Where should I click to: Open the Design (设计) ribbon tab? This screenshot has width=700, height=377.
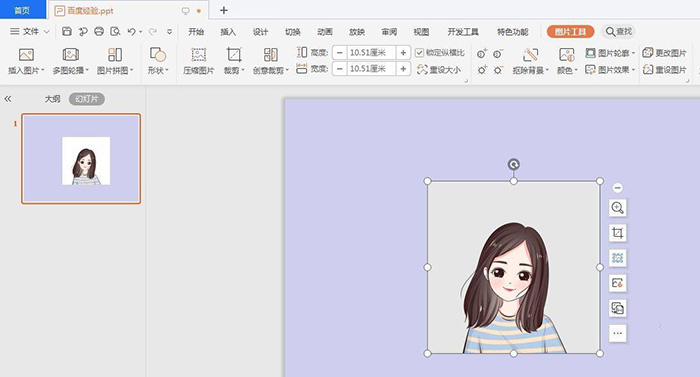(x=260, y=32)
